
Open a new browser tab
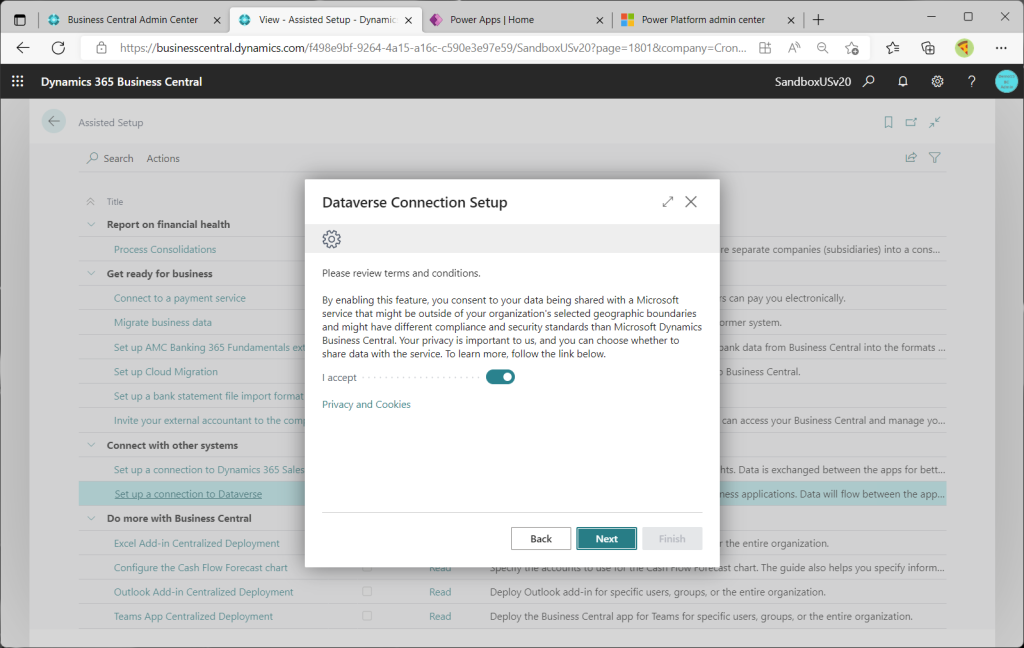point(818,20)
